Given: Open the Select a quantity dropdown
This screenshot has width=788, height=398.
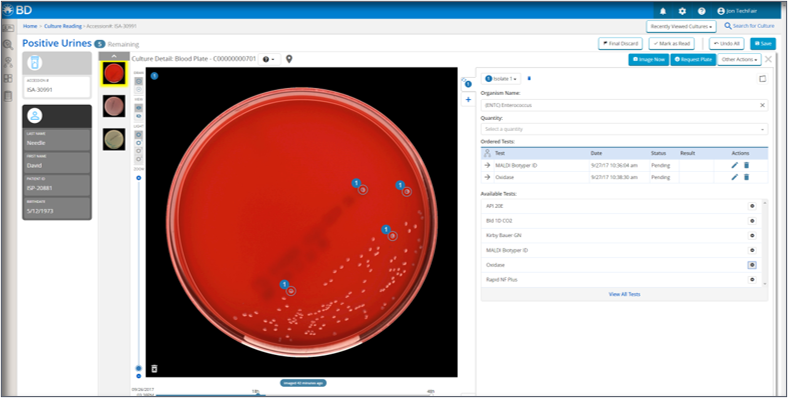Looking at the screenshot, I should pyautogui.click(x=624, y=129).
